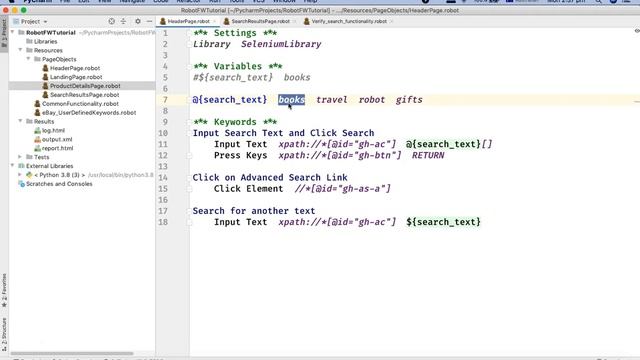The height and width of the screenshot is (360, 640).
Task: Collapse the RobotFWTutorial root folder
Action: coord(12,32)
